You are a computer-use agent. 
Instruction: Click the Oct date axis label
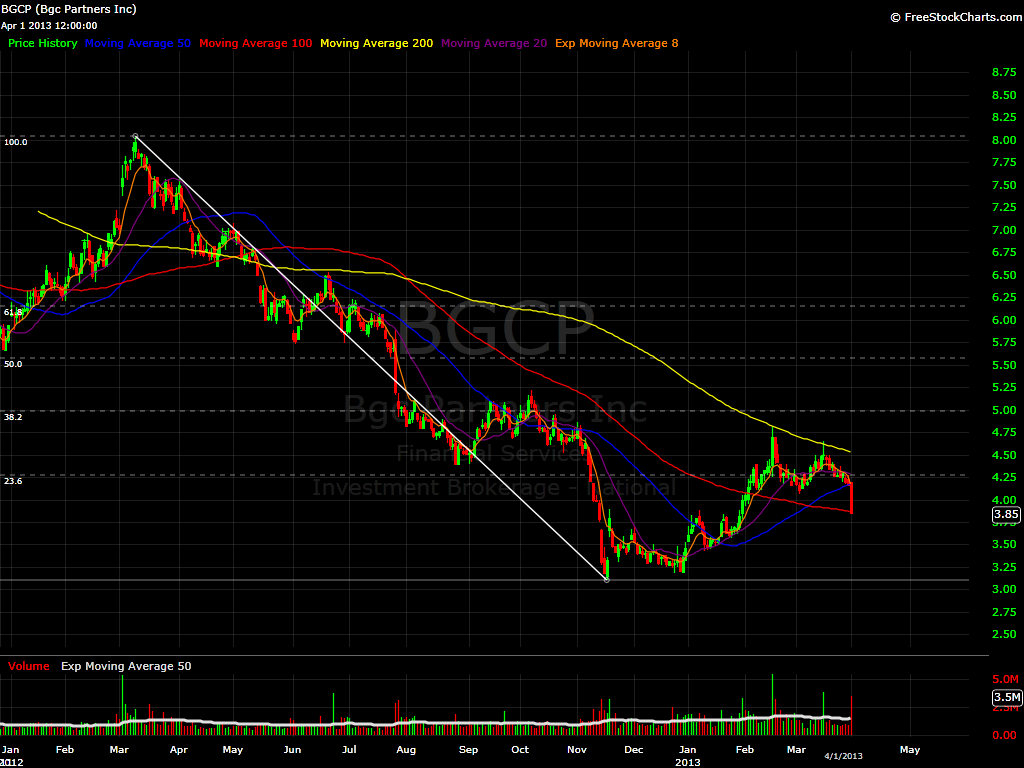coord(520,750)
